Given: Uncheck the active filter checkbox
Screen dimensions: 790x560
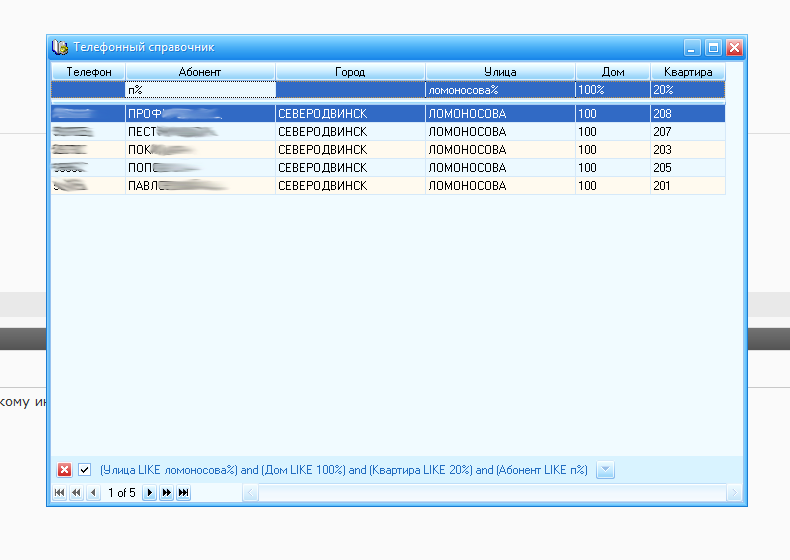Looking at the screenshot, I should 85,470.
